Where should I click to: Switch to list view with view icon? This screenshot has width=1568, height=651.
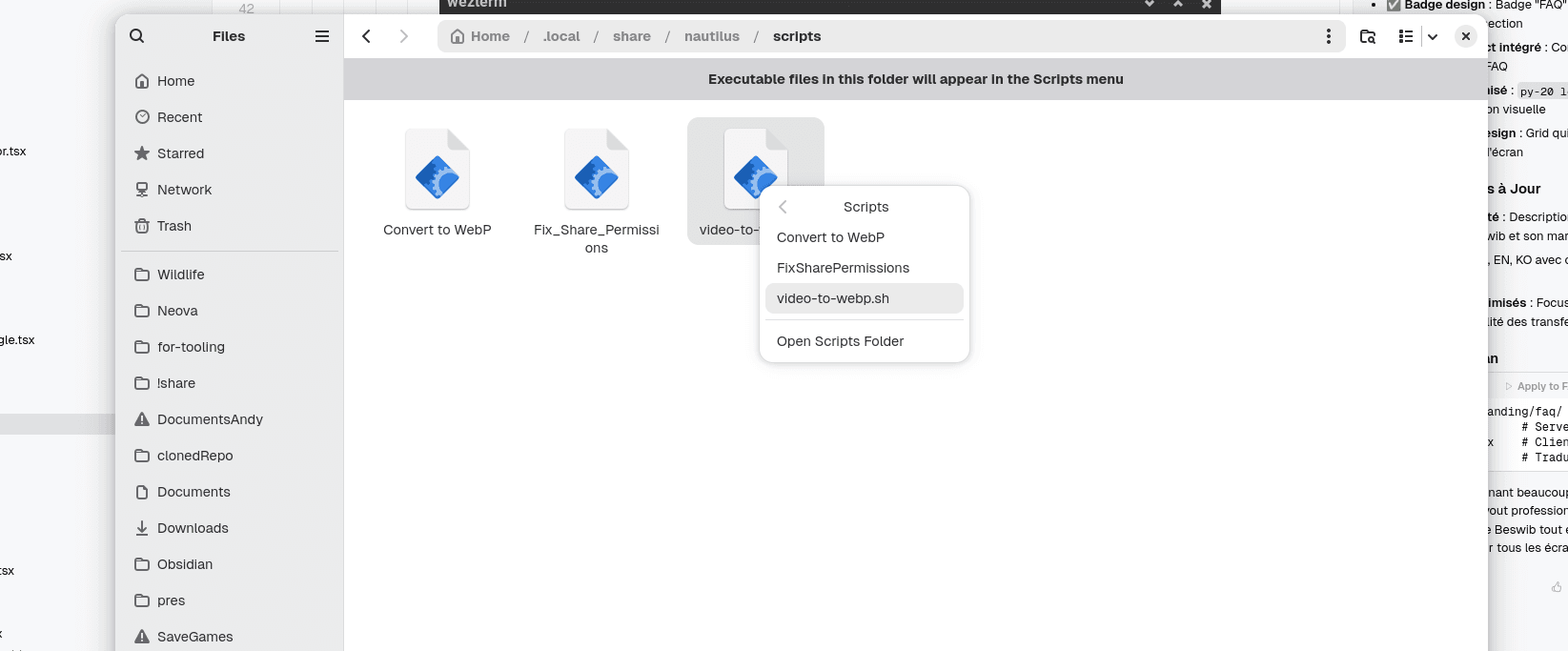click(1406, 36)
